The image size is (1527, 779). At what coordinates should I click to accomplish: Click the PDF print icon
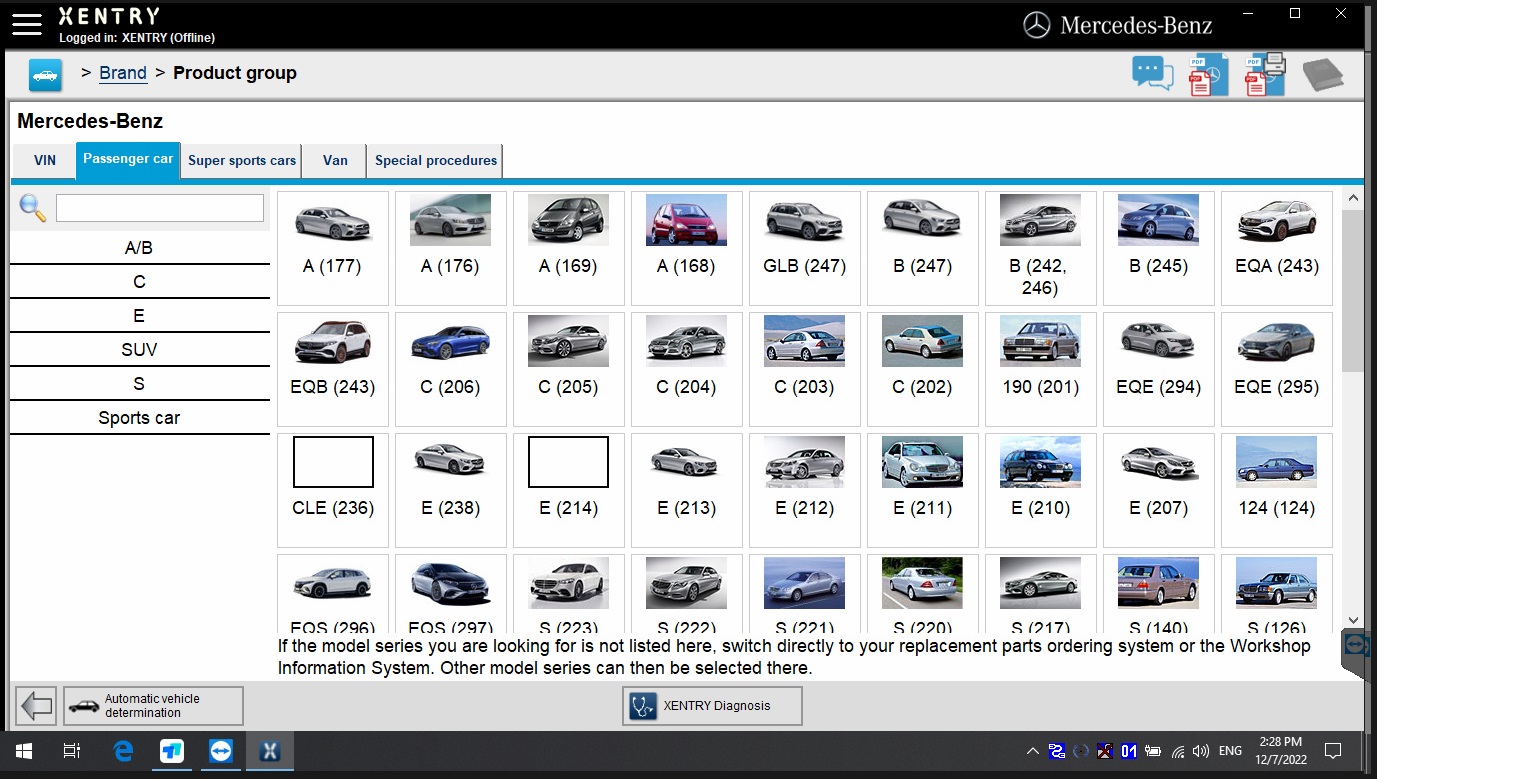[x=1265, y=74]
